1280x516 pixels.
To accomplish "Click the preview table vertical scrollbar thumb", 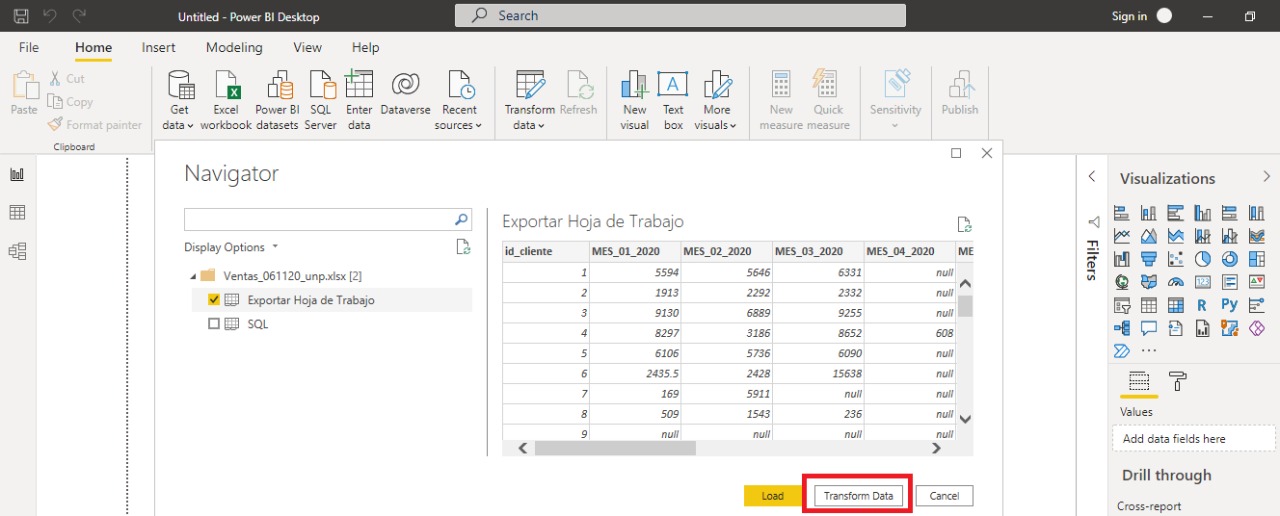I will 965,306.
